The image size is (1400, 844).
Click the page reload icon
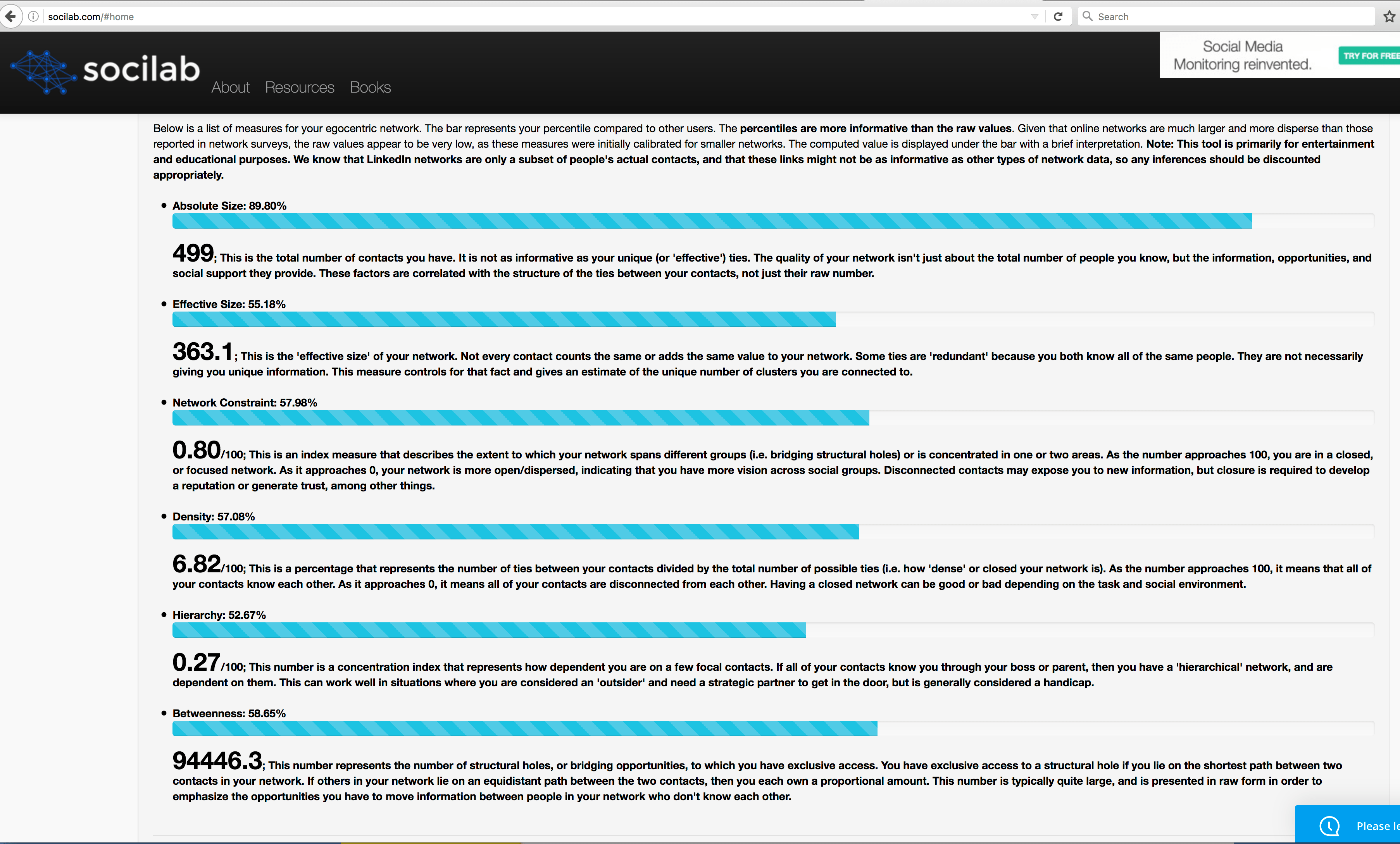tap(1058, 16)
